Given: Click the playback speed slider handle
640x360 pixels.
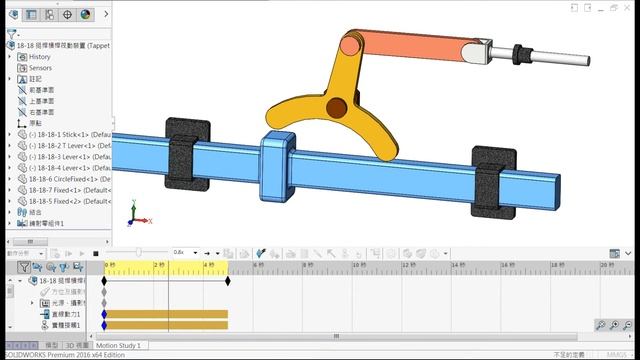Looking at the screenshot, I should point(139,253).
